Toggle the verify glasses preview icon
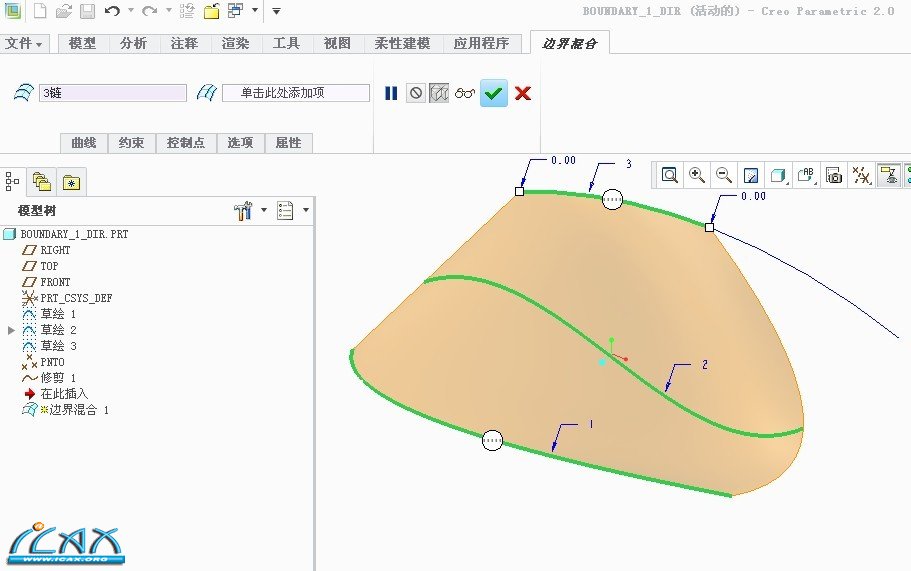 click(465, 93)
